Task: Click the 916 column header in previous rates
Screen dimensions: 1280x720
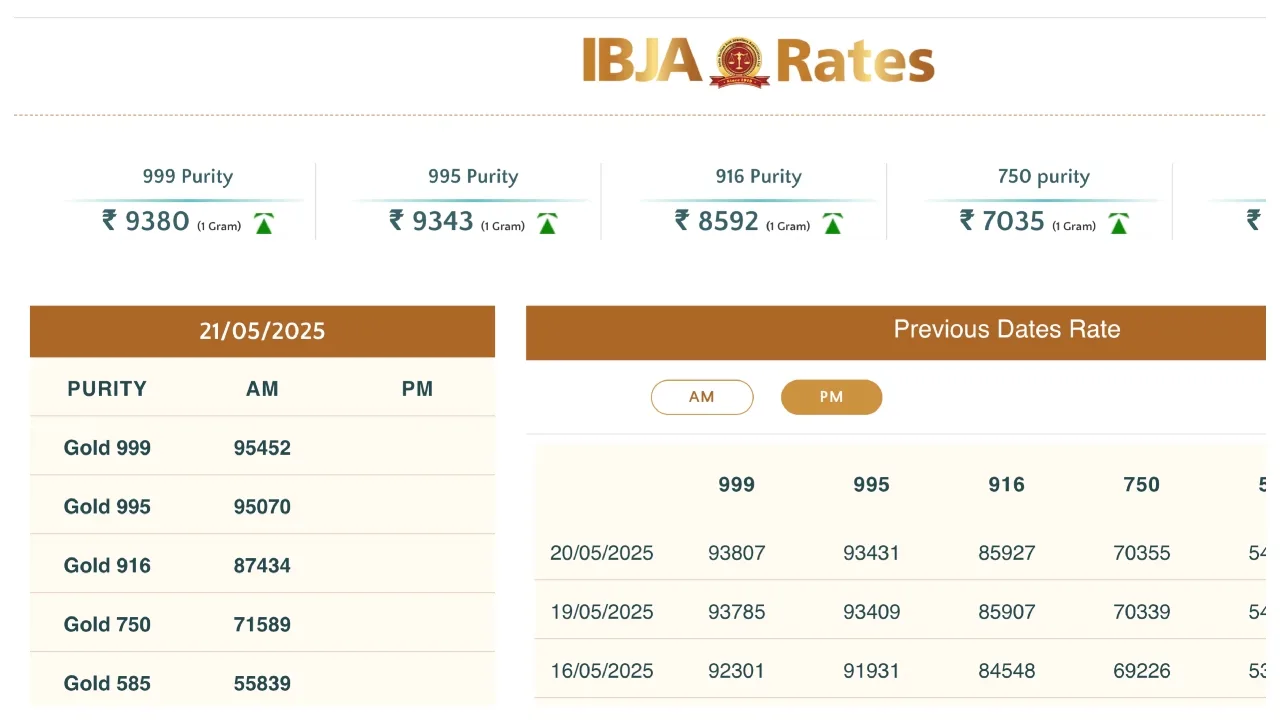Action: (x=1006, y=485)
